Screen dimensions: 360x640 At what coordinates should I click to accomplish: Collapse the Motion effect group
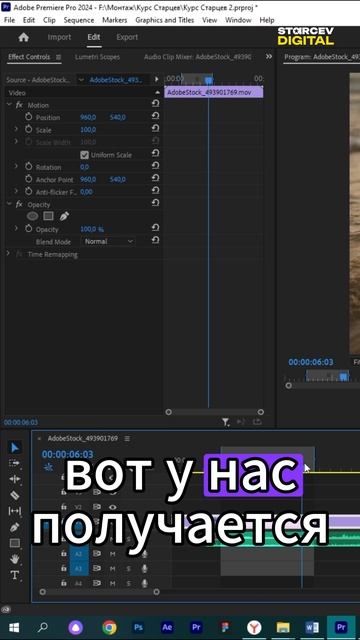point(9,104)
